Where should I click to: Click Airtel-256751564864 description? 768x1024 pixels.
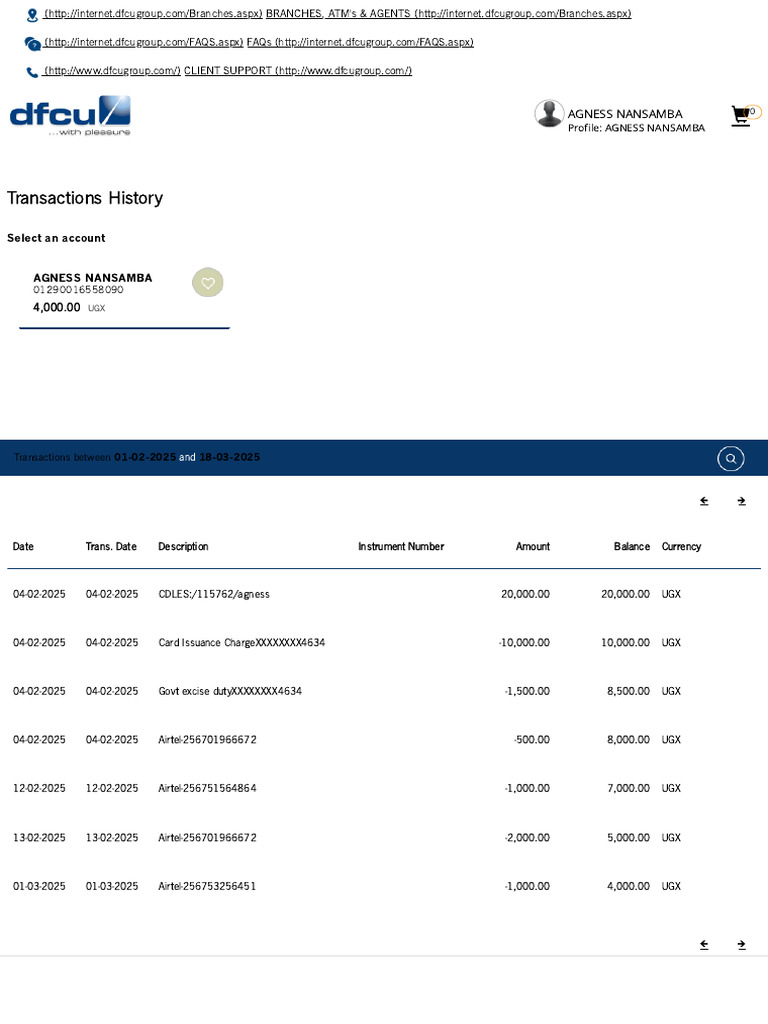pyautogui.click(x=207, y=788)
